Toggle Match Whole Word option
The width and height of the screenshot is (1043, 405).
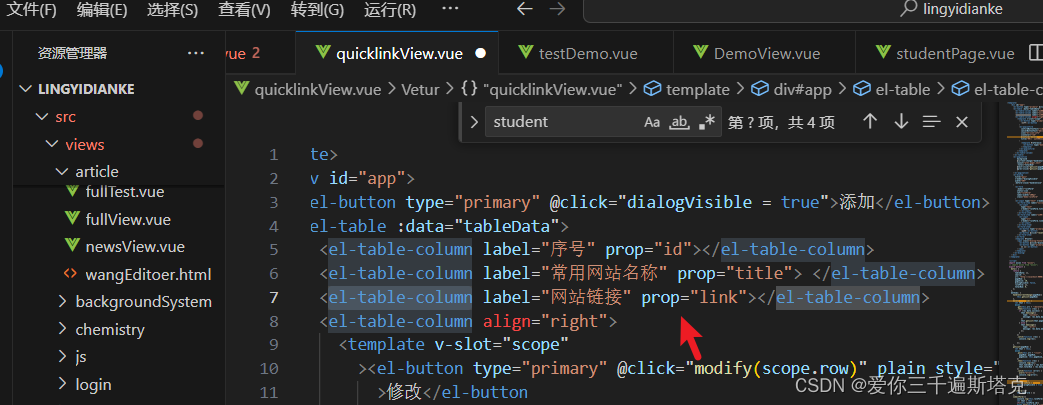coord(680,122)
